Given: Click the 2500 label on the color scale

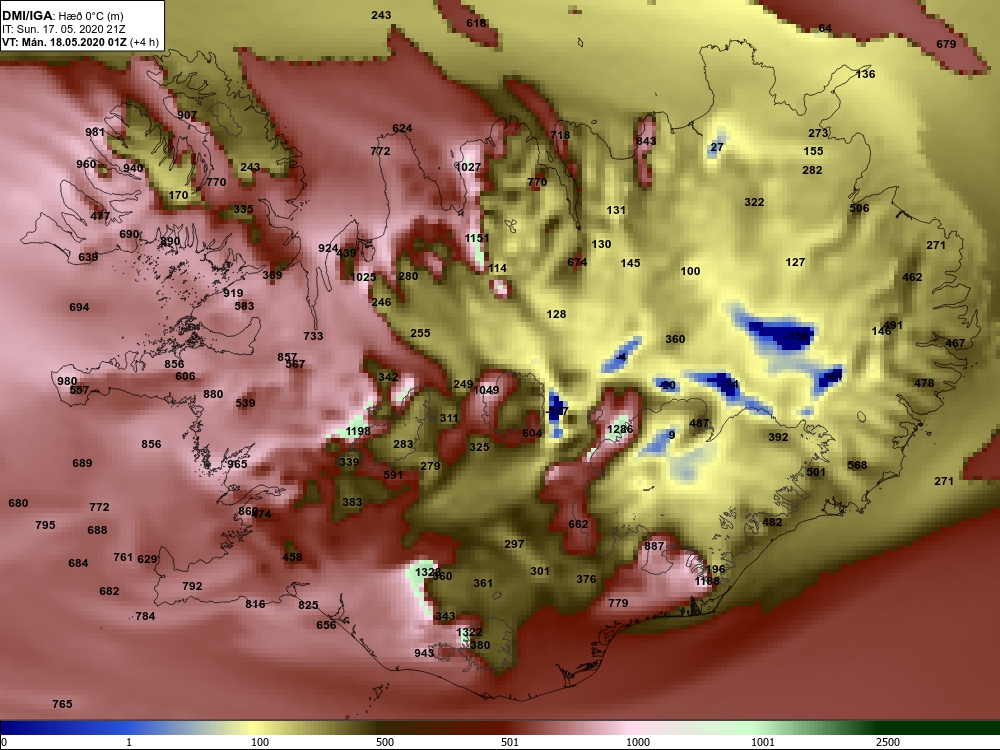Looking at the screenshot, I should click(888, 742).
